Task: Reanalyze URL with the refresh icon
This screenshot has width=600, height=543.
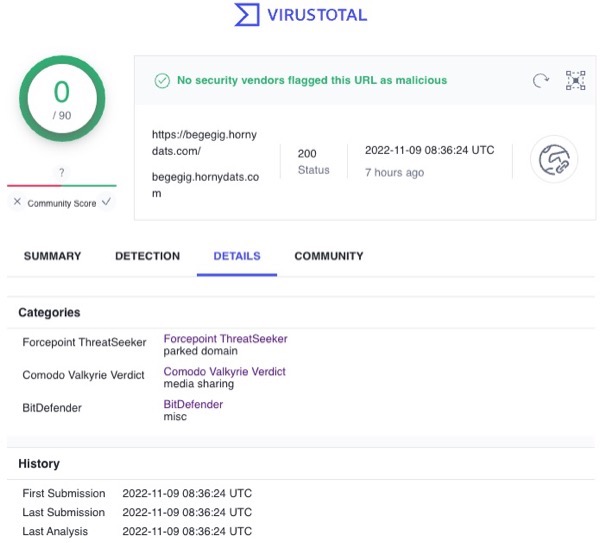Action: click(x=541, y=80)
